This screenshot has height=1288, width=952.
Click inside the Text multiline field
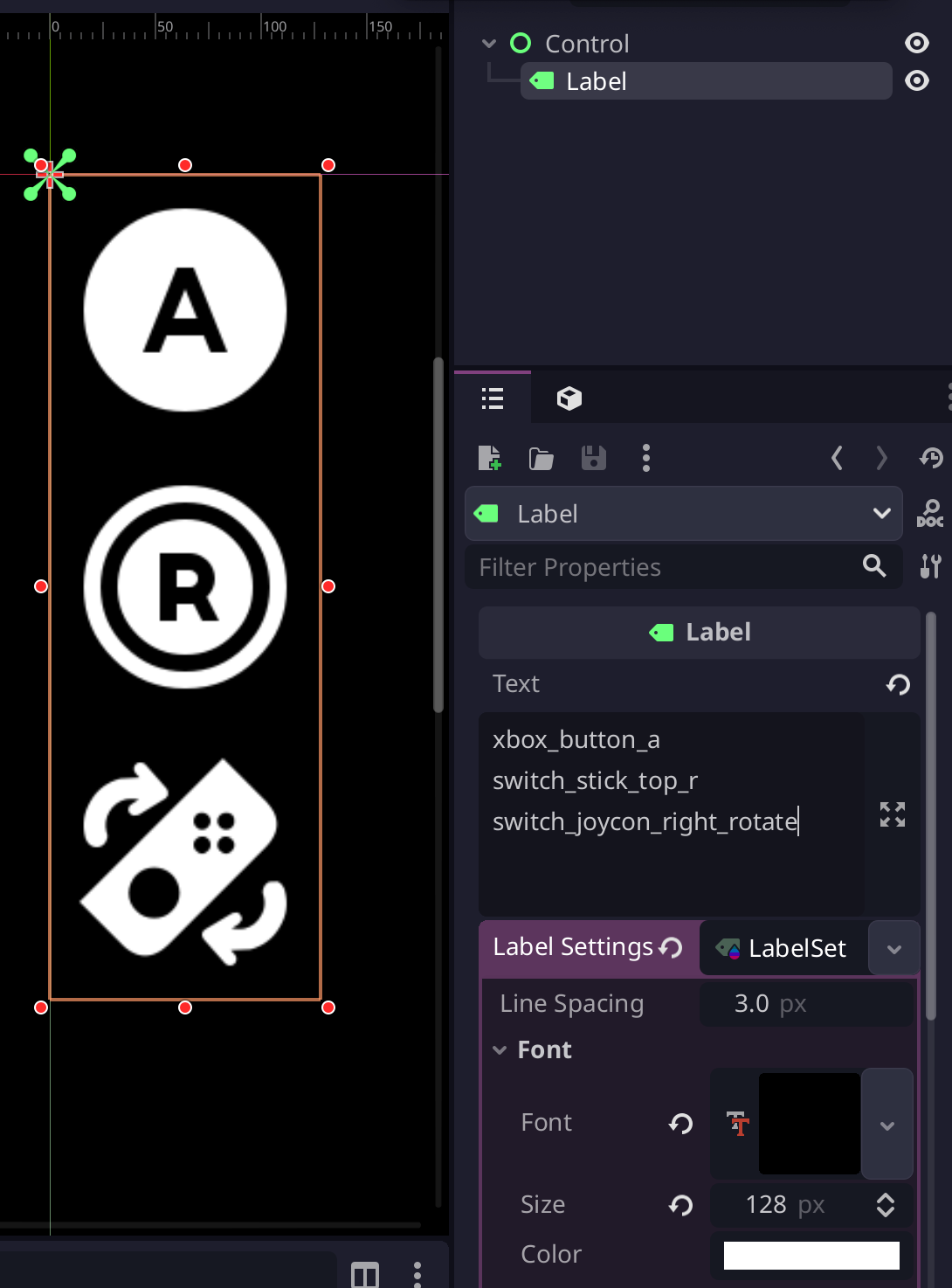(x=671, y=814)
